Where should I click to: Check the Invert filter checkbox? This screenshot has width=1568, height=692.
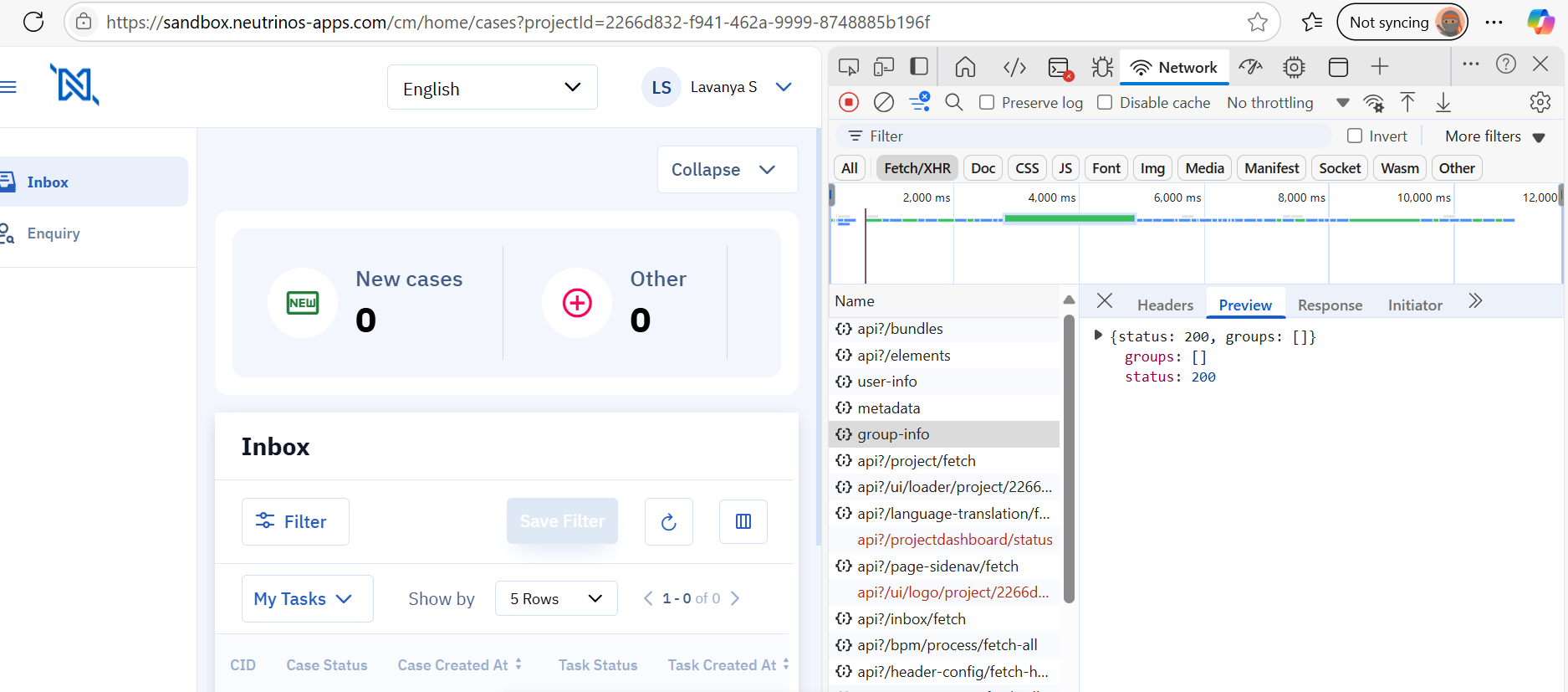[1355, 136]
